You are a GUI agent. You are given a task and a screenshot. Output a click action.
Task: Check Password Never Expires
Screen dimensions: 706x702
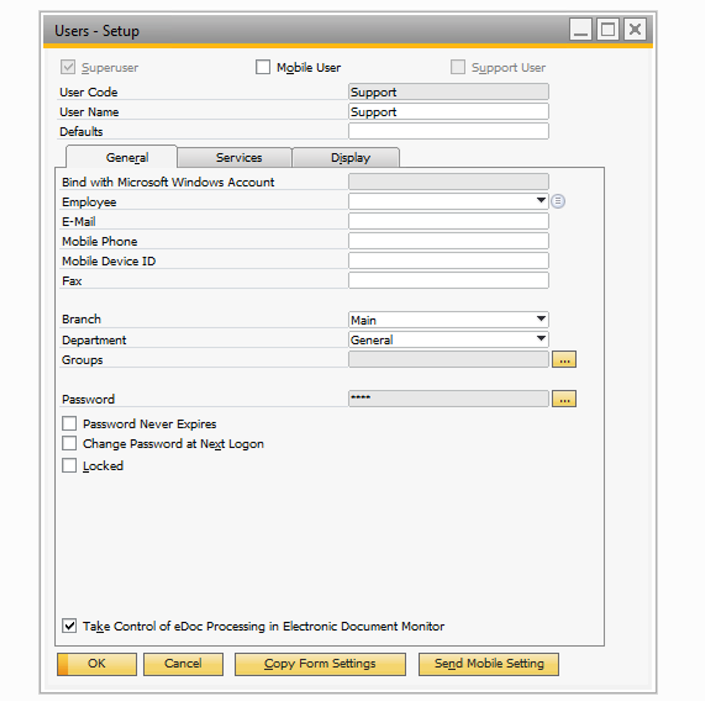[69, 424]
